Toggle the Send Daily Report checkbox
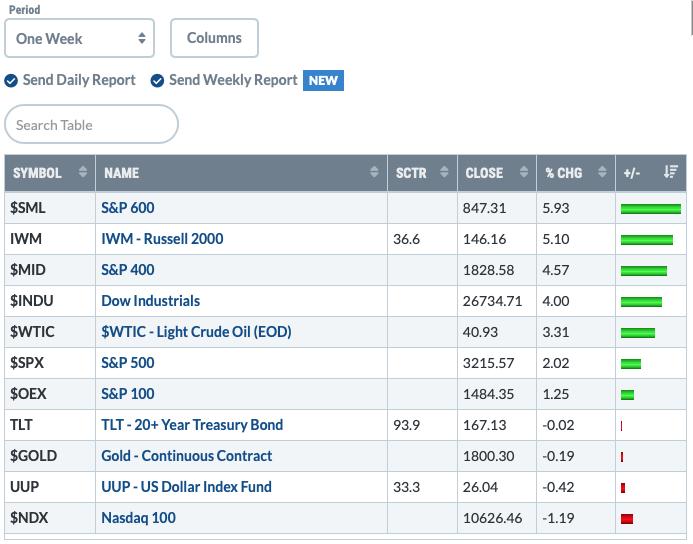This screenshot has height=544, width=693. (11, 80)
